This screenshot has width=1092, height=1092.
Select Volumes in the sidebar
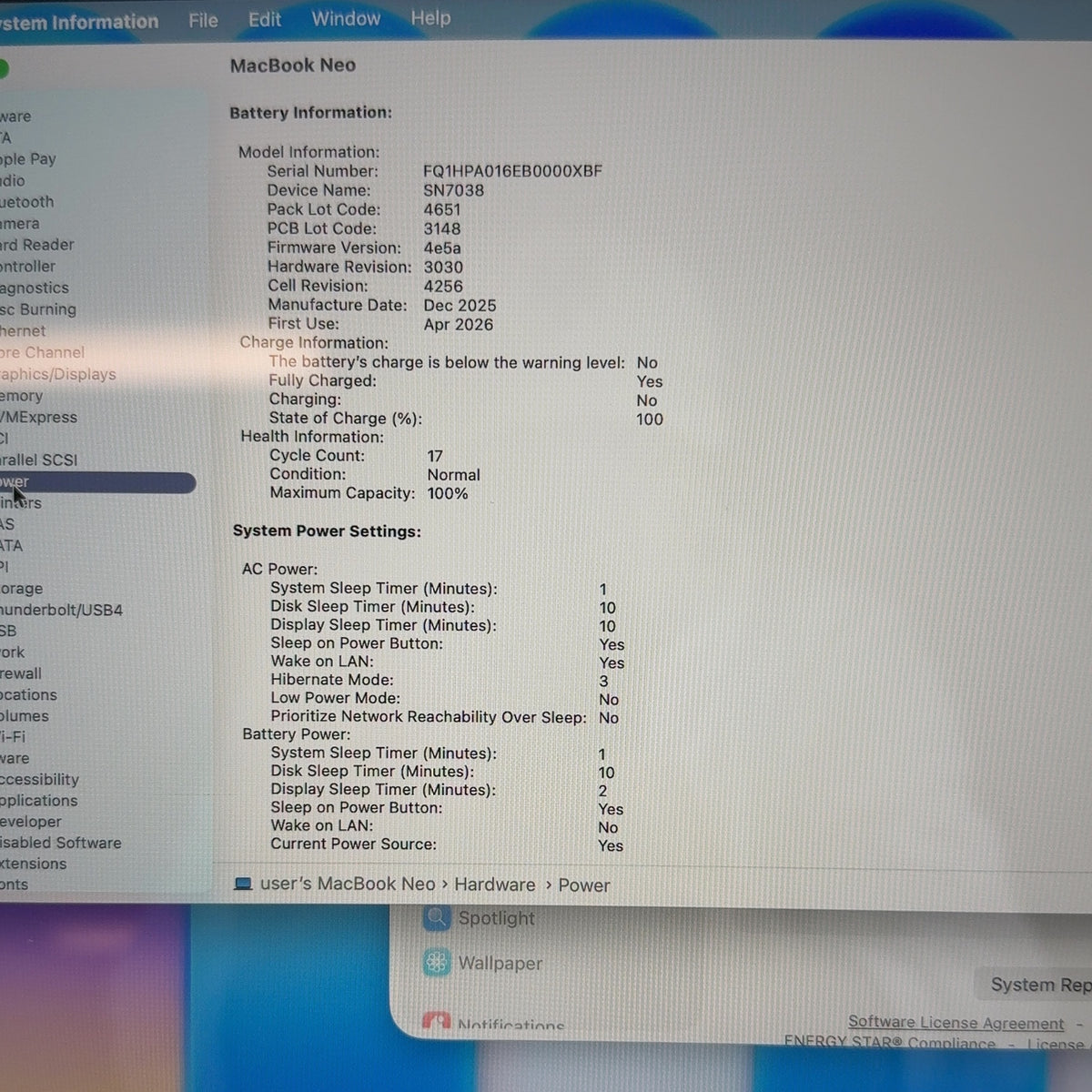click(25, 716)
